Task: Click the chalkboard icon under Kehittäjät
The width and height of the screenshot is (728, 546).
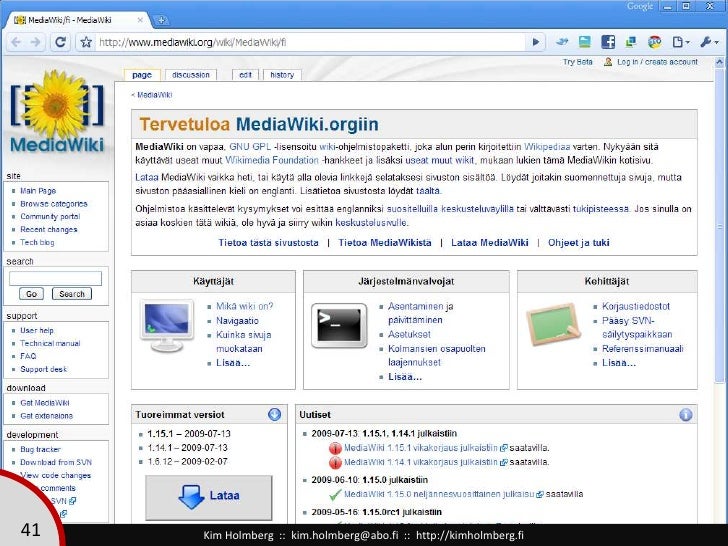Action: pos(553,324)
